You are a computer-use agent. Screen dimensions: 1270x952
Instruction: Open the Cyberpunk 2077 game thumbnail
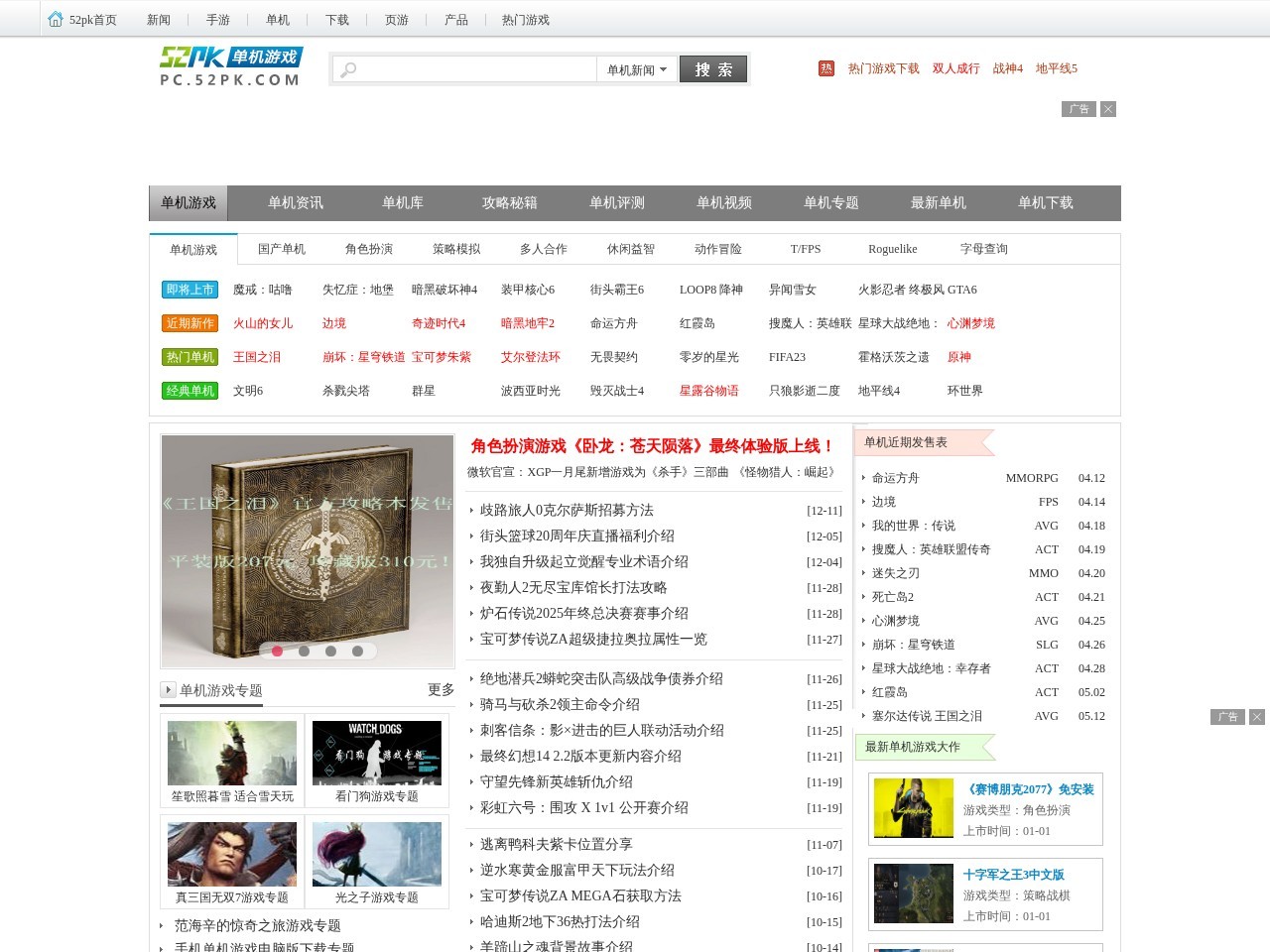coord(913,808)
